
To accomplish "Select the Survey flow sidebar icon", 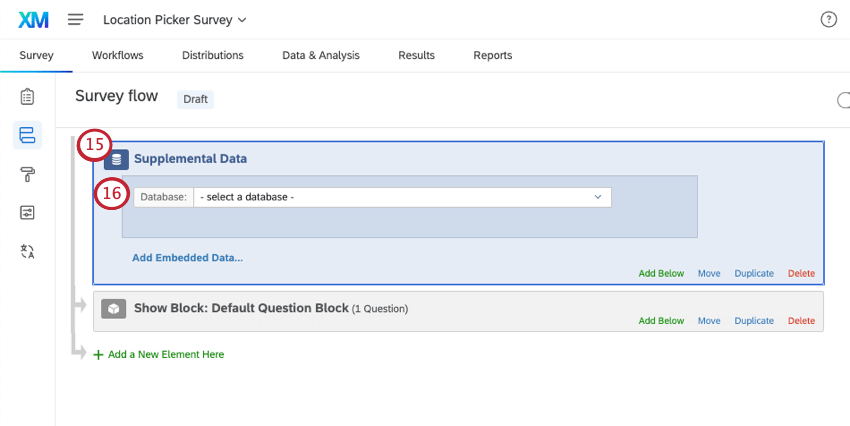I will click(27, 135).
